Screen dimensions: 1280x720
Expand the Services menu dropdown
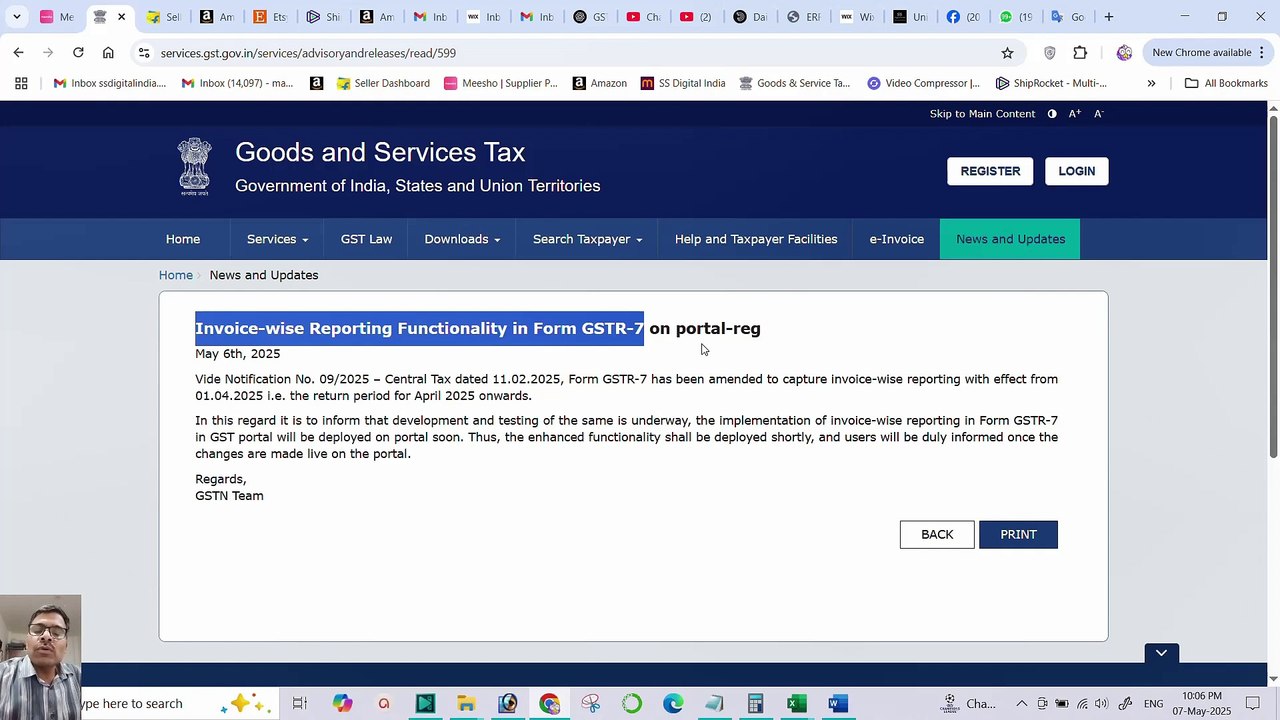[277, 239]
